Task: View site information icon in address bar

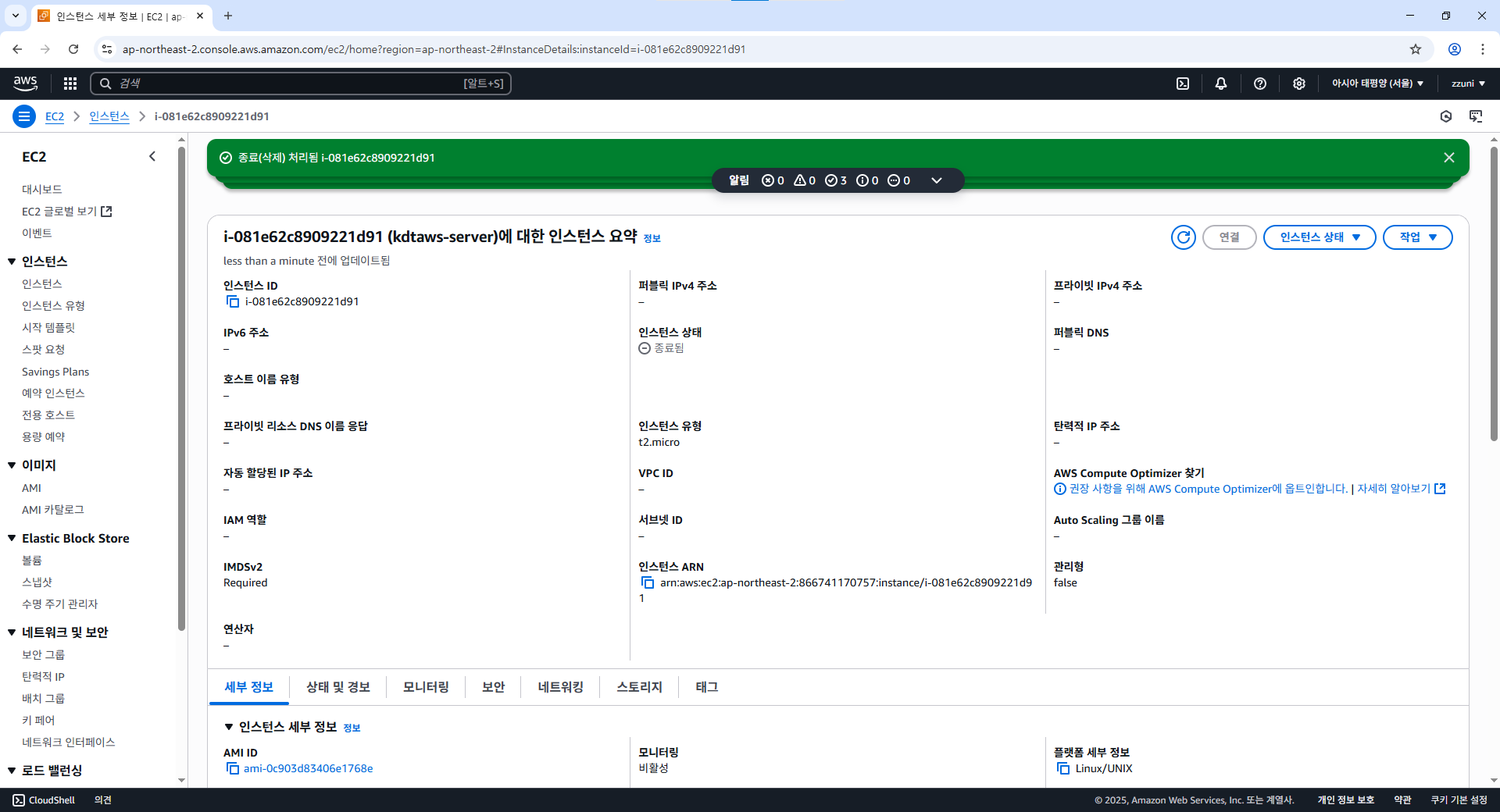Action: (107, 49)
